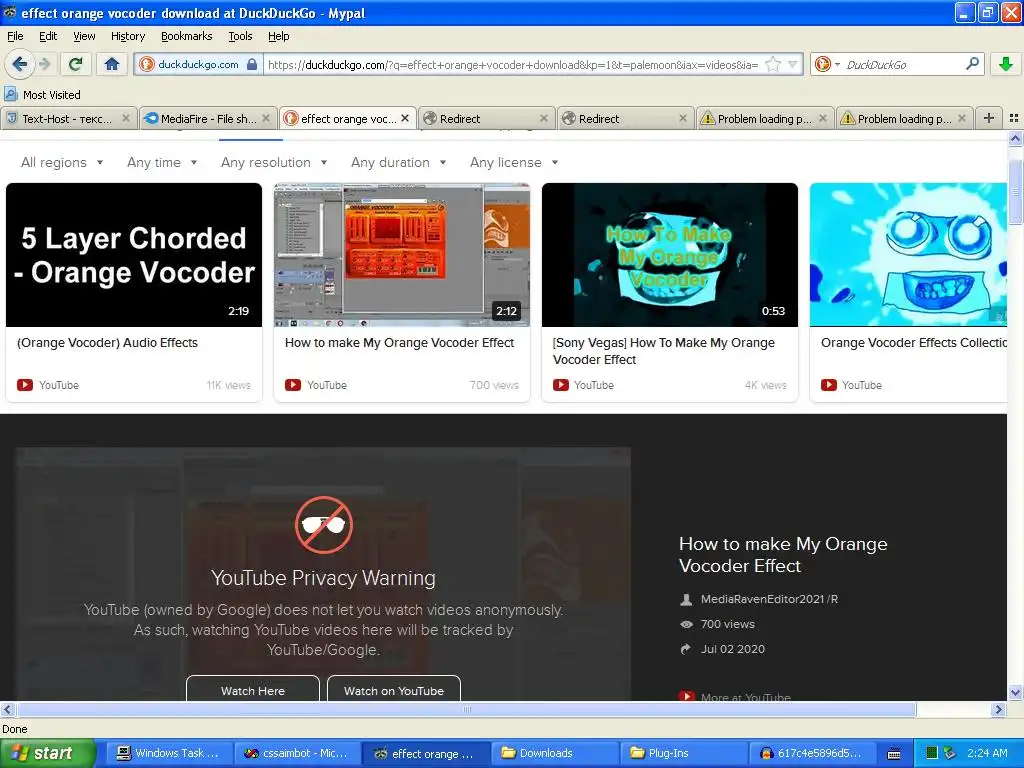Open the Home page icon

112,64
